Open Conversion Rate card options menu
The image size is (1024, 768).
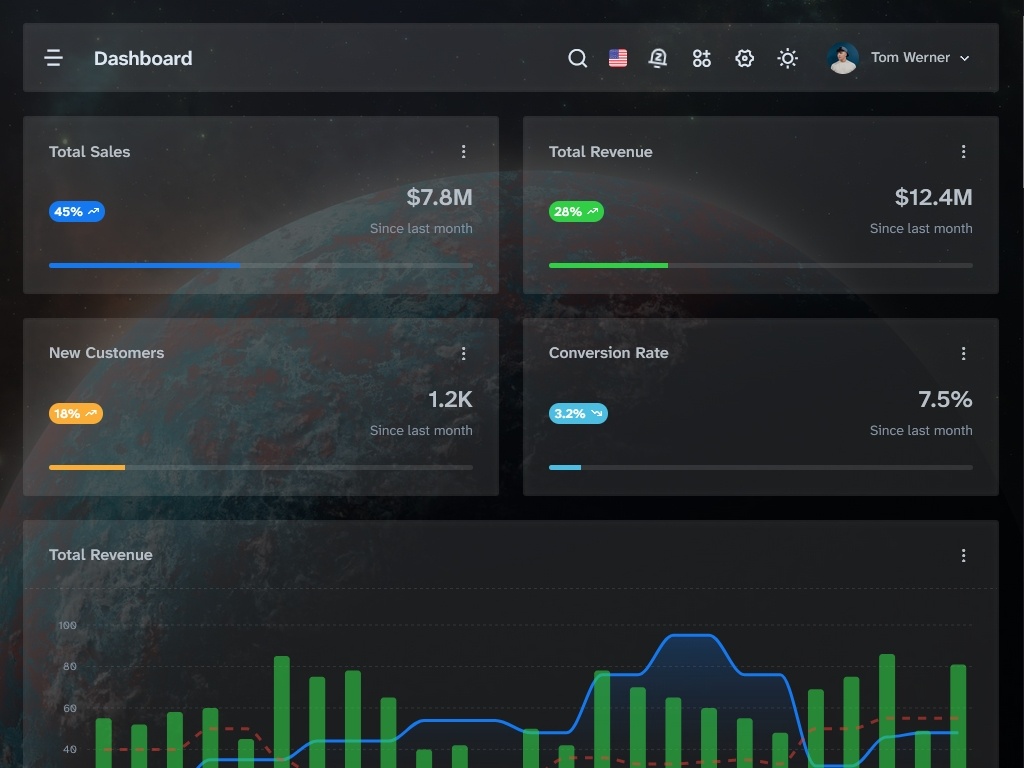(x=963, y=353)
